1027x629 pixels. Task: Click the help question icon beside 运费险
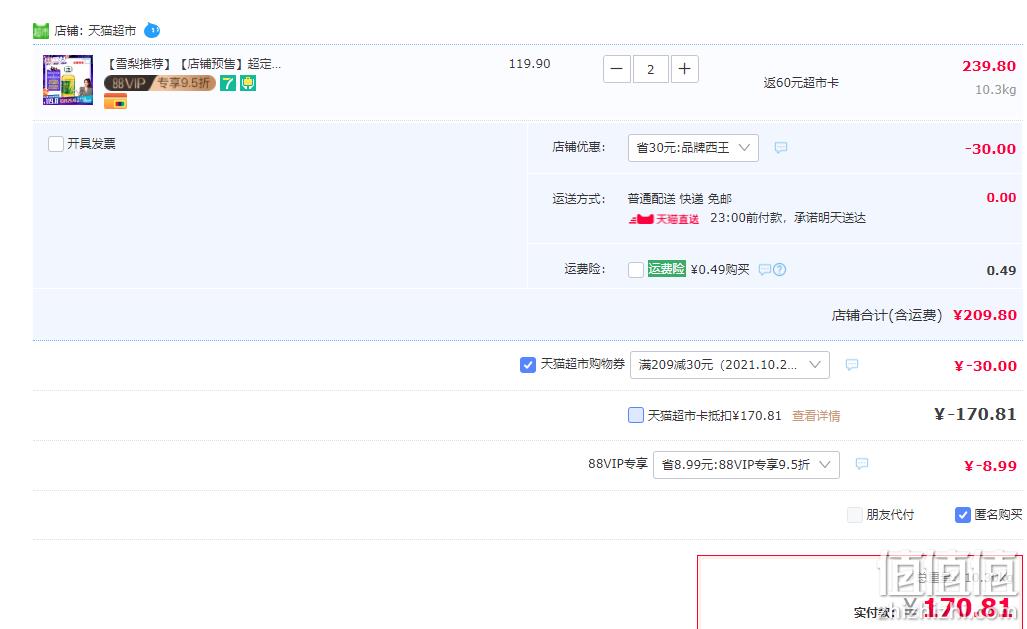click(779, 269)
